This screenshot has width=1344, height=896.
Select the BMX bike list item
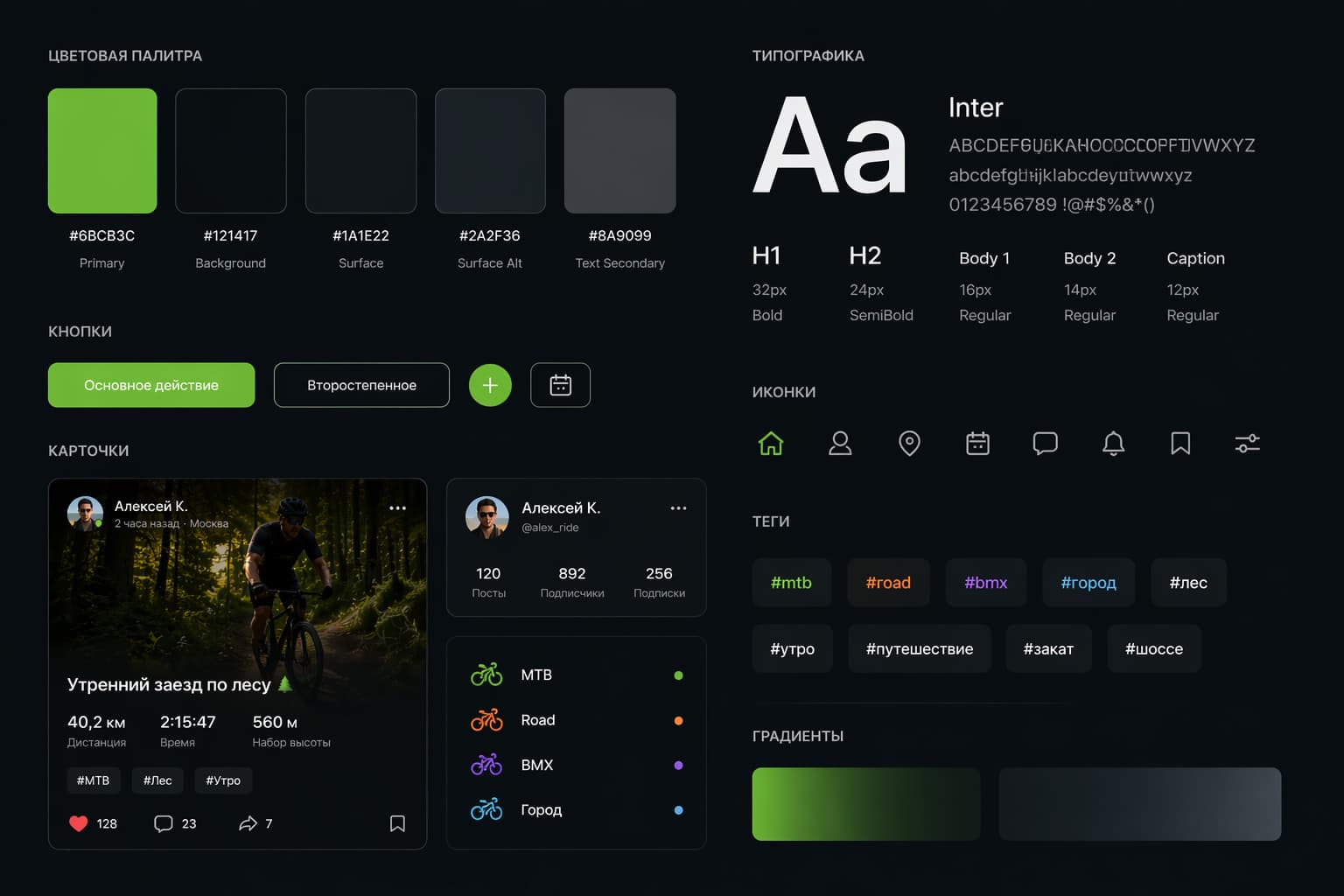(x=536, y=765)
